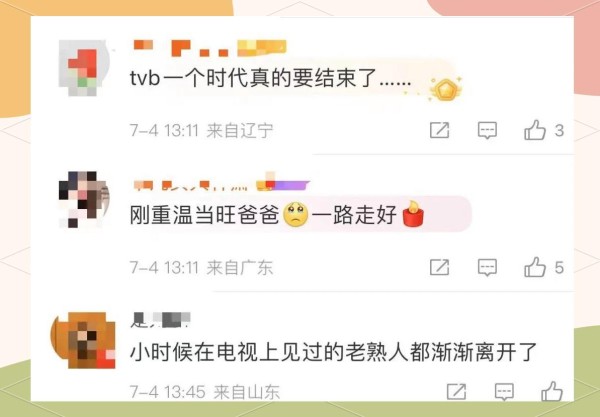Open the username starting with 是
This screenshot has width=600, height=417.
tap(160, 320)
